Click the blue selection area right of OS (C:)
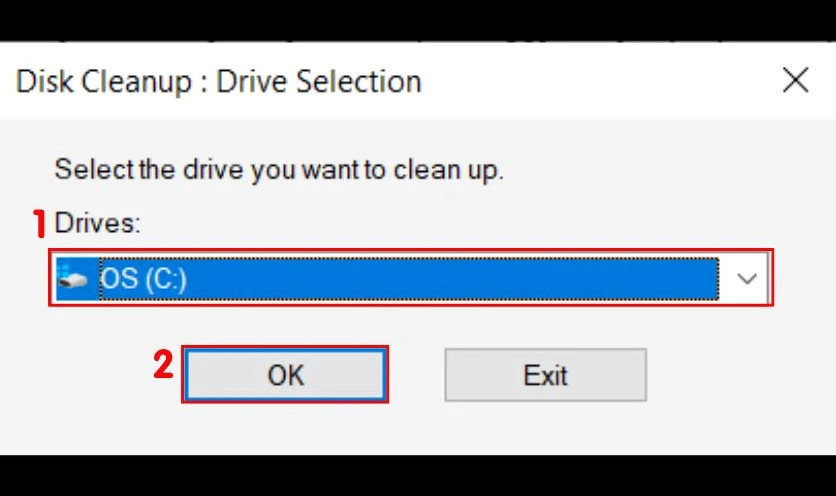Viewport: 836px width, 496px height. (450, 280)
